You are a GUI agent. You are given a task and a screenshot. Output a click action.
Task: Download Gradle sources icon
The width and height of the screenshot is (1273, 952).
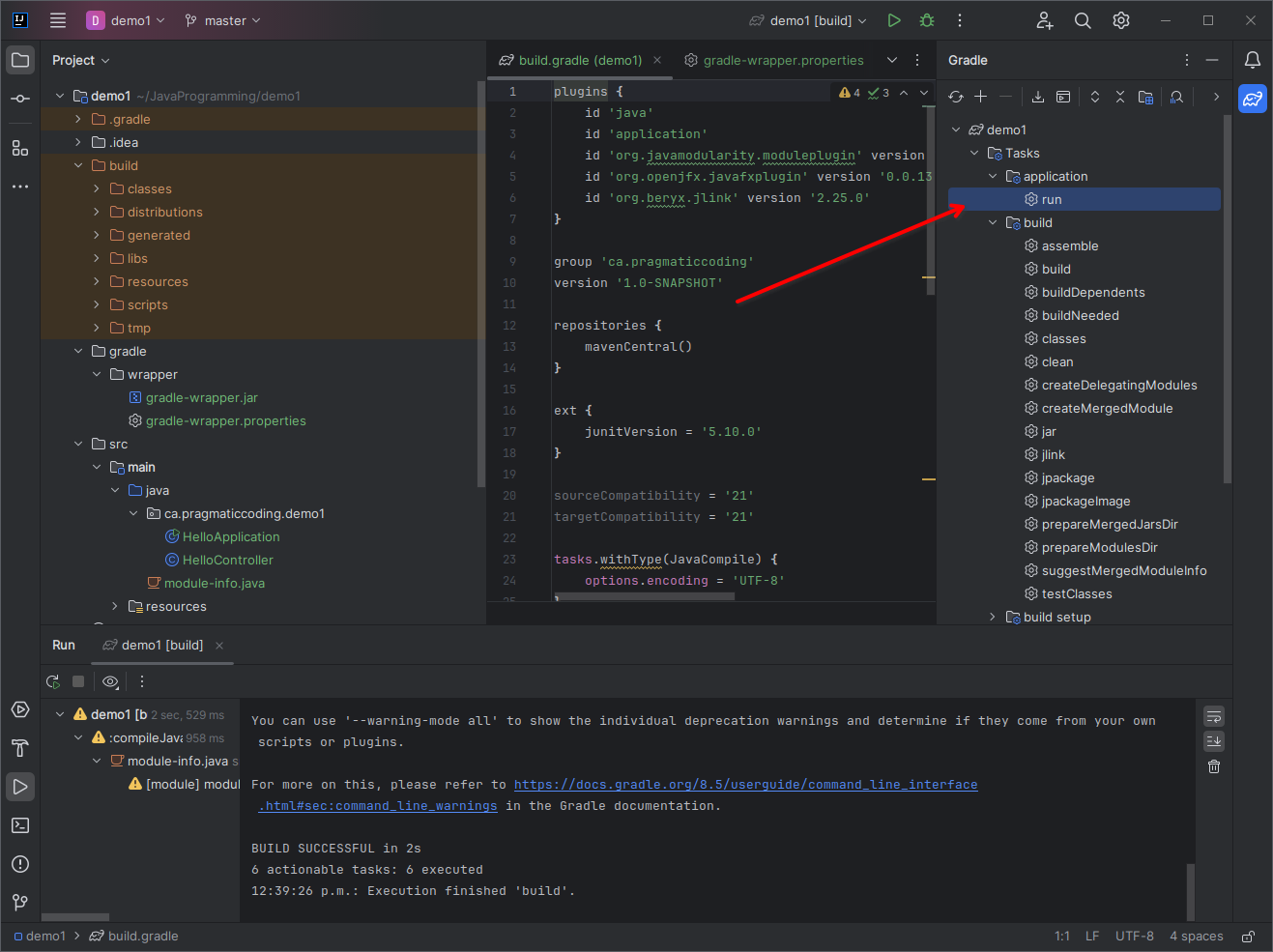click(1038, 97)
